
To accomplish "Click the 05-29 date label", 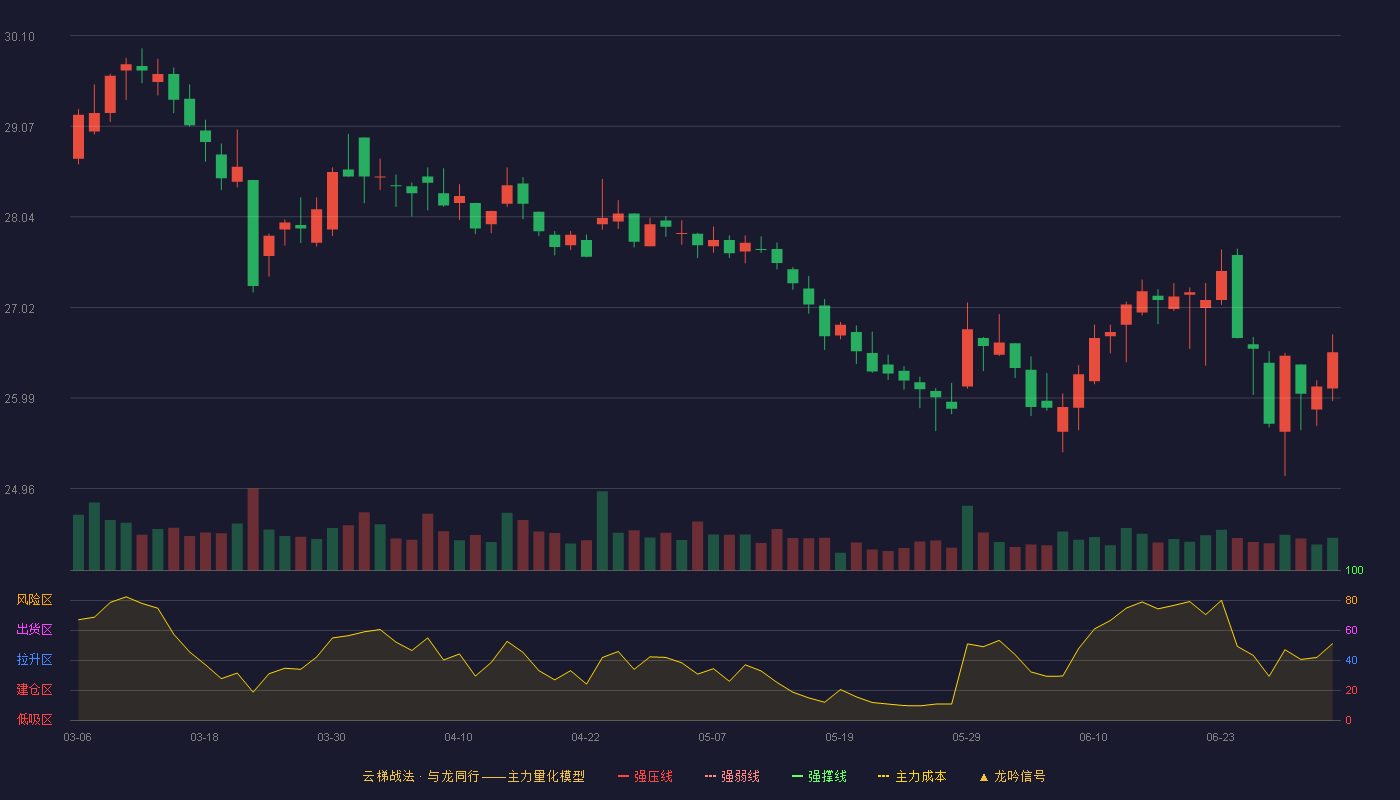I will [x=966, y=737].
